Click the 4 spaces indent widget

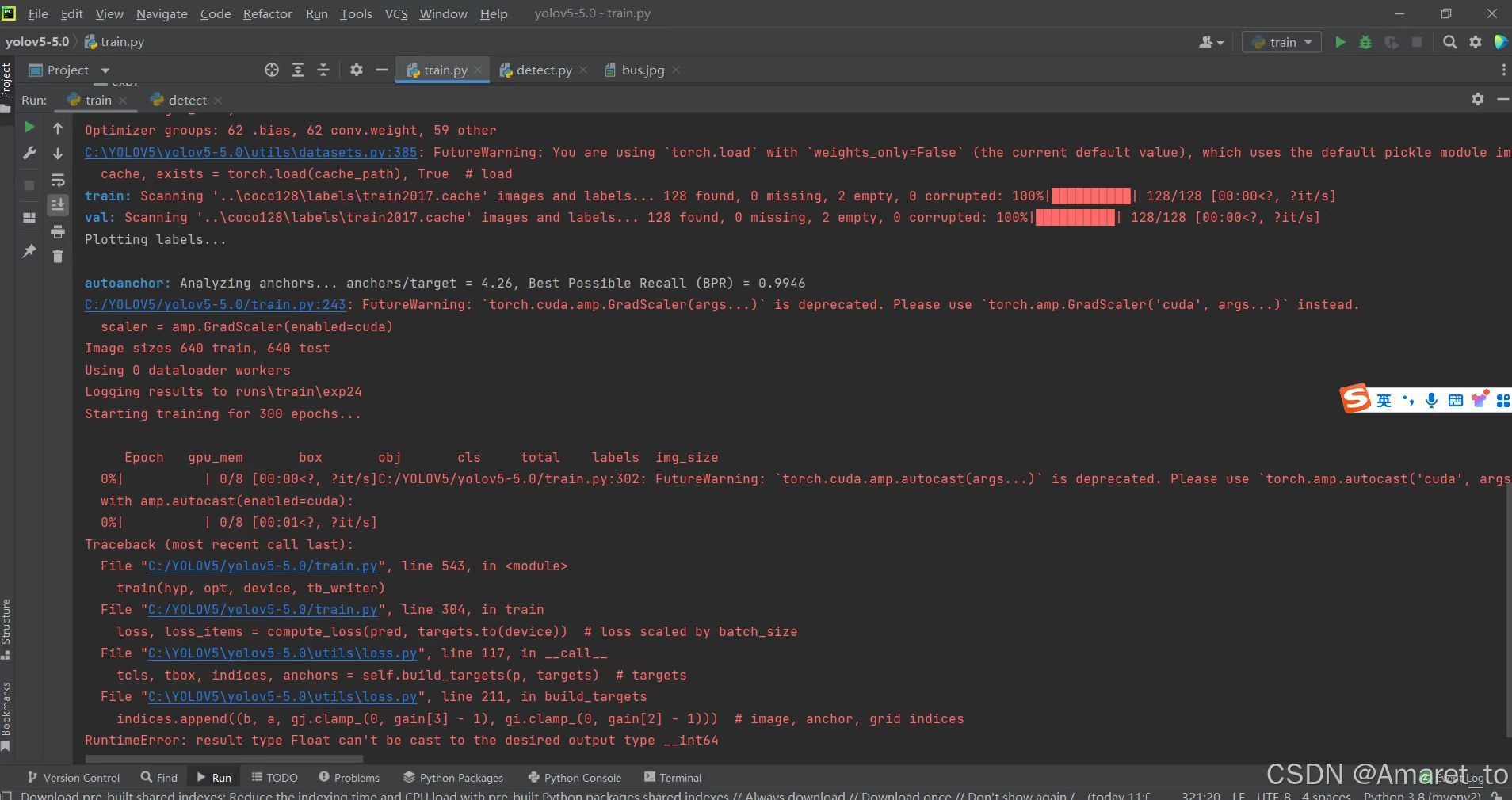(1327, 795)
